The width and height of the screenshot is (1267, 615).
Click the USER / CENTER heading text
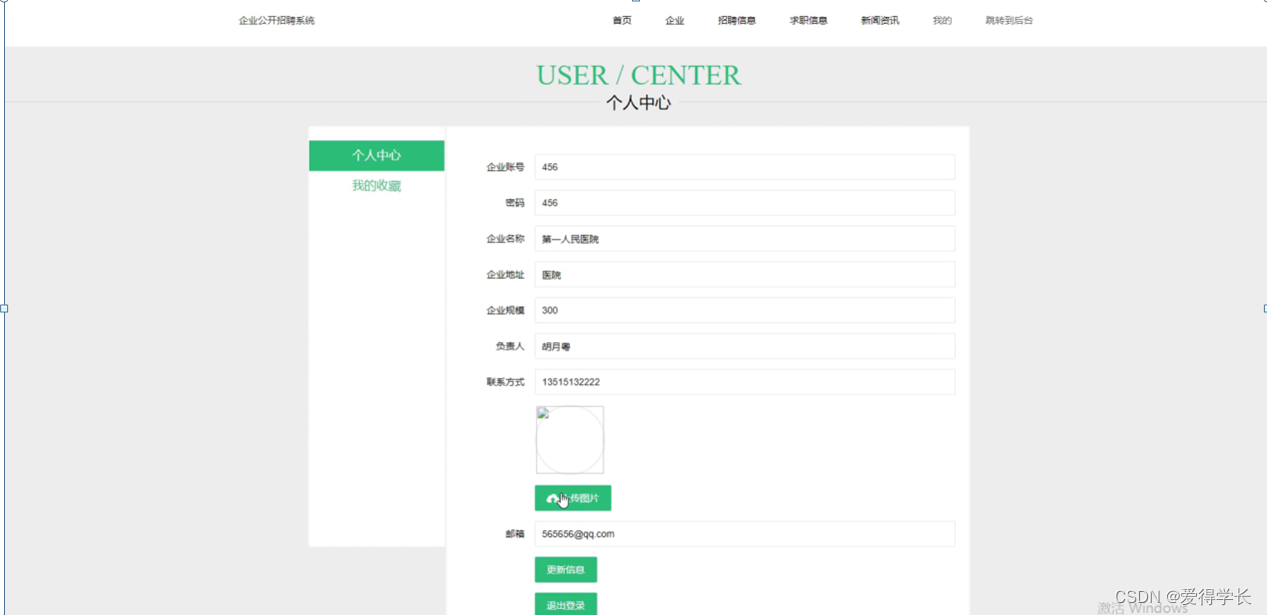pos(638,75)
